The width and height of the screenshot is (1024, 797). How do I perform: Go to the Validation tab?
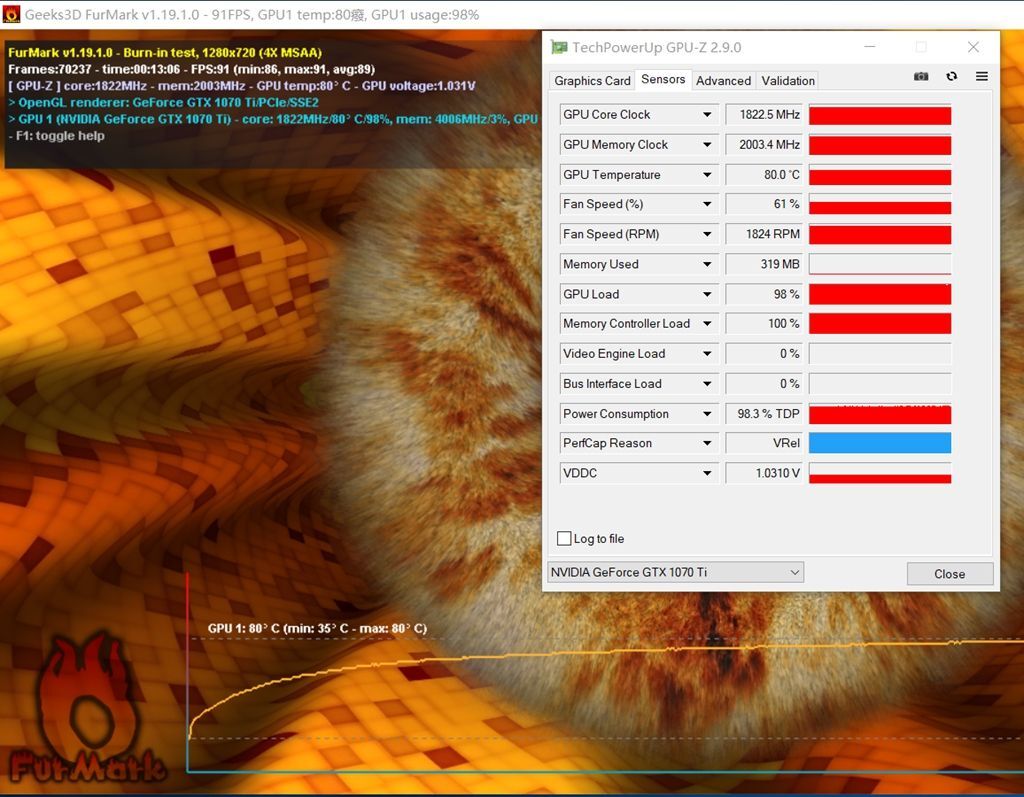point(788,81)
